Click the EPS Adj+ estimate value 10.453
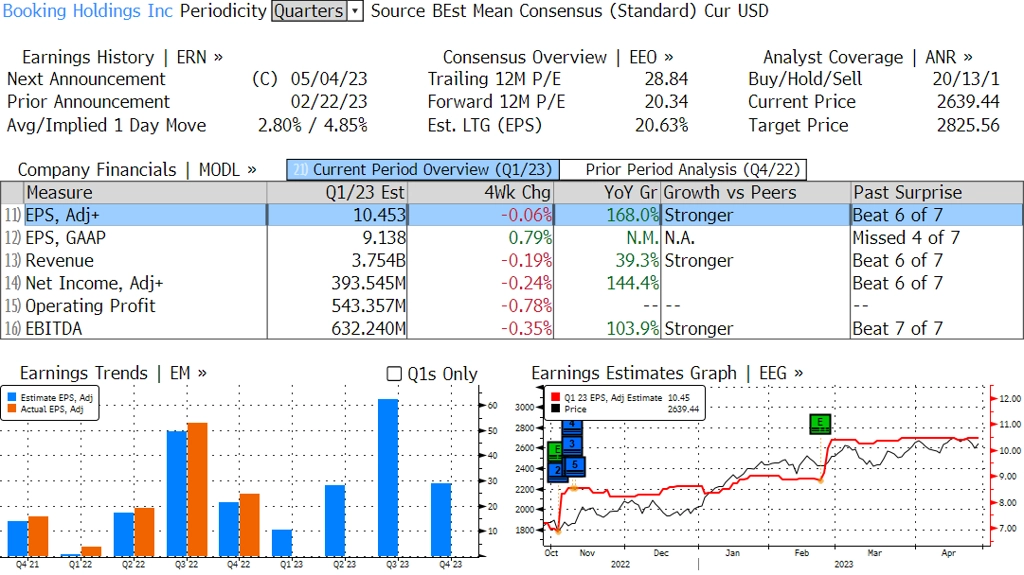The height and width of the screenshot is (575, 1024). 379,215
